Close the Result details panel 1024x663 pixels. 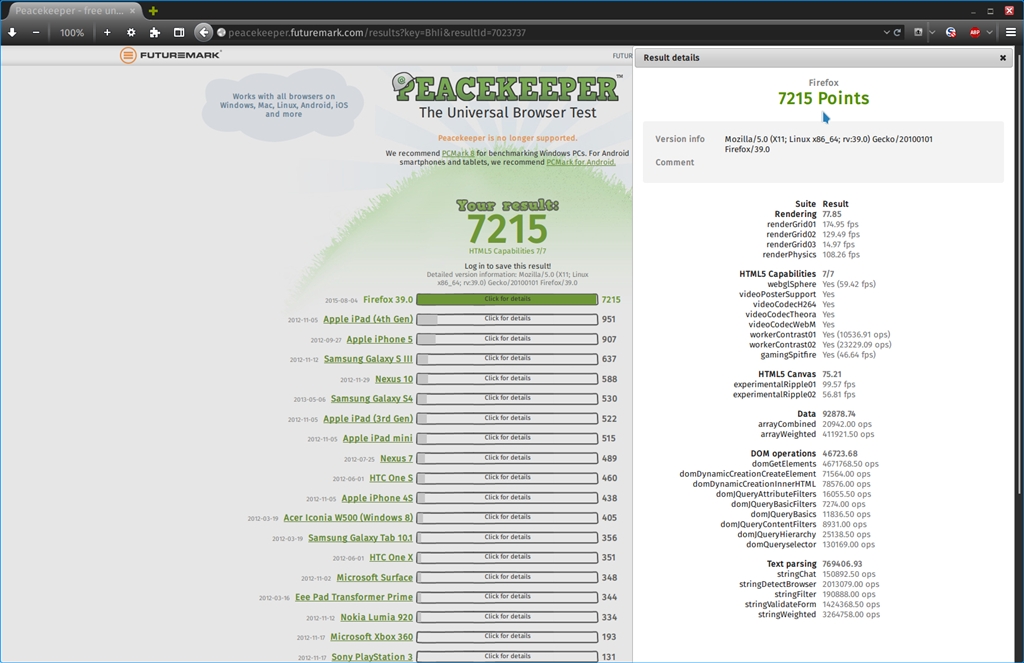point(1002,57)
